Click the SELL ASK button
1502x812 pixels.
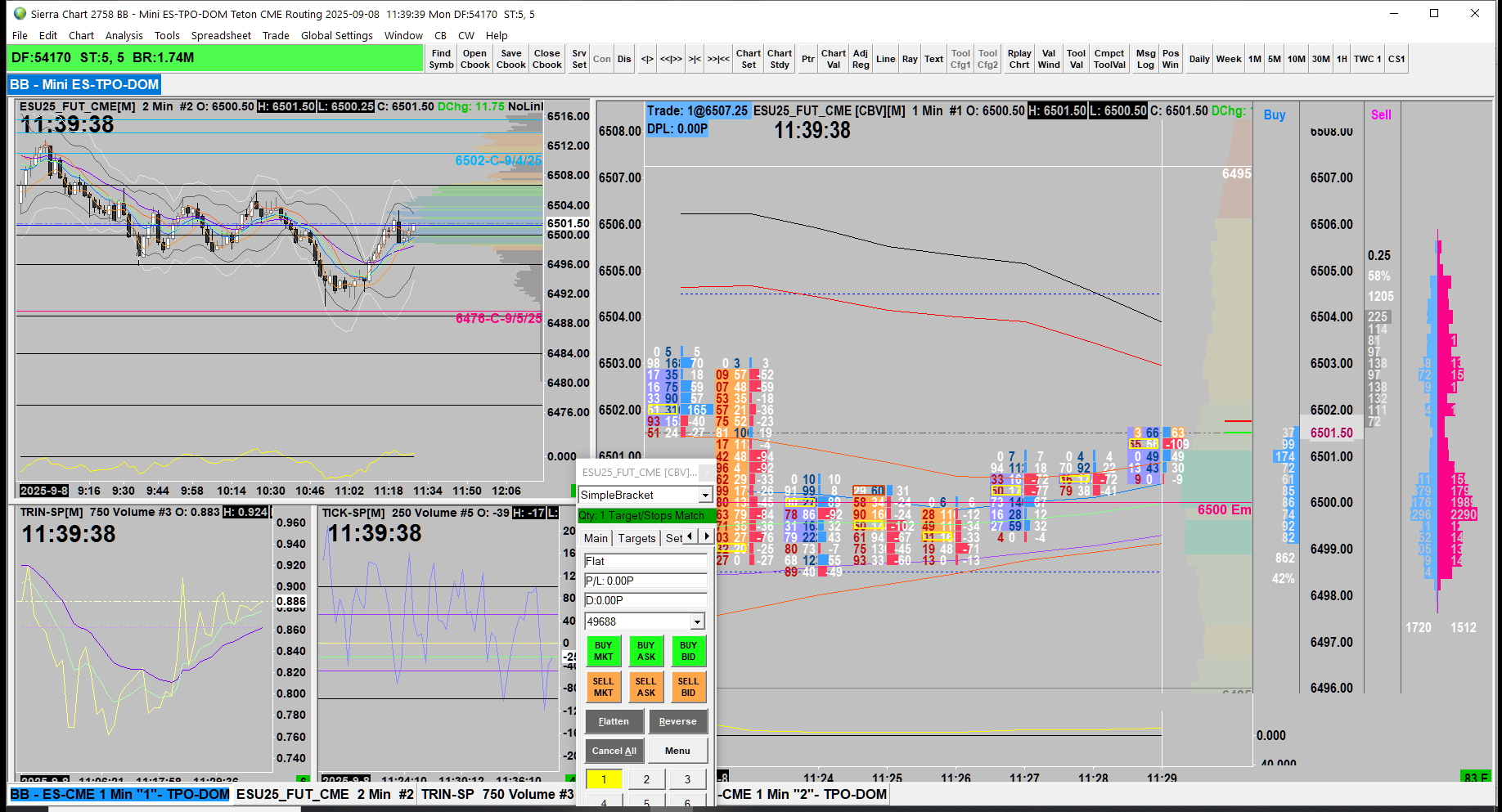click(646, 687)
